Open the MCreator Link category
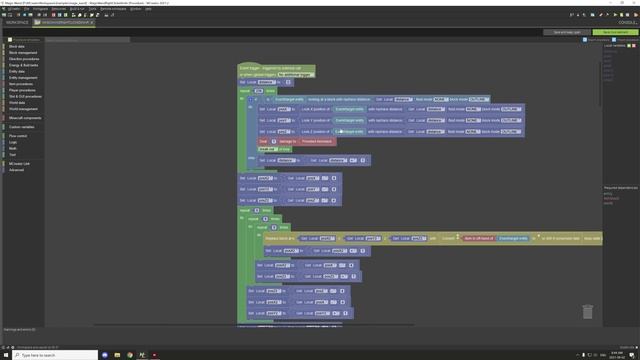Viewport: 640px width, 360px height. [19, 164]
